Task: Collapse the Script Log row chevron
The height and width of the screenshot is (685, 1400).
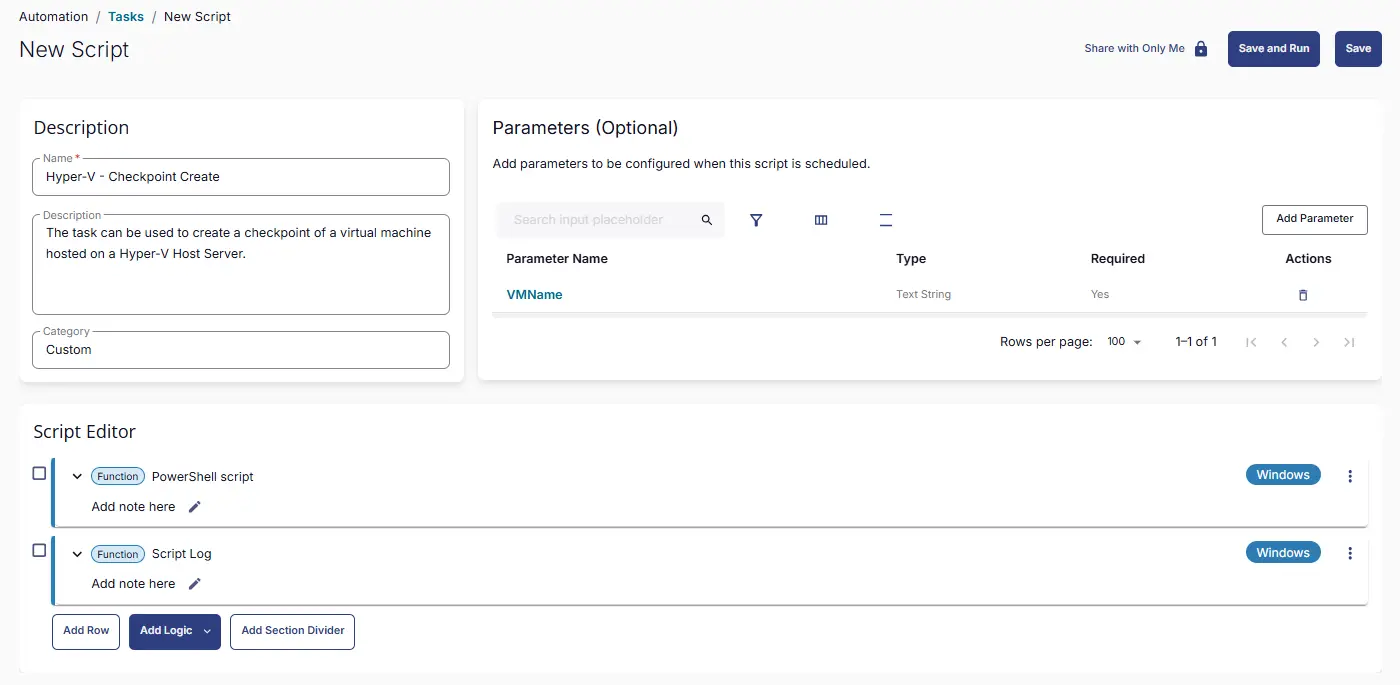Action: pos(77,554)
